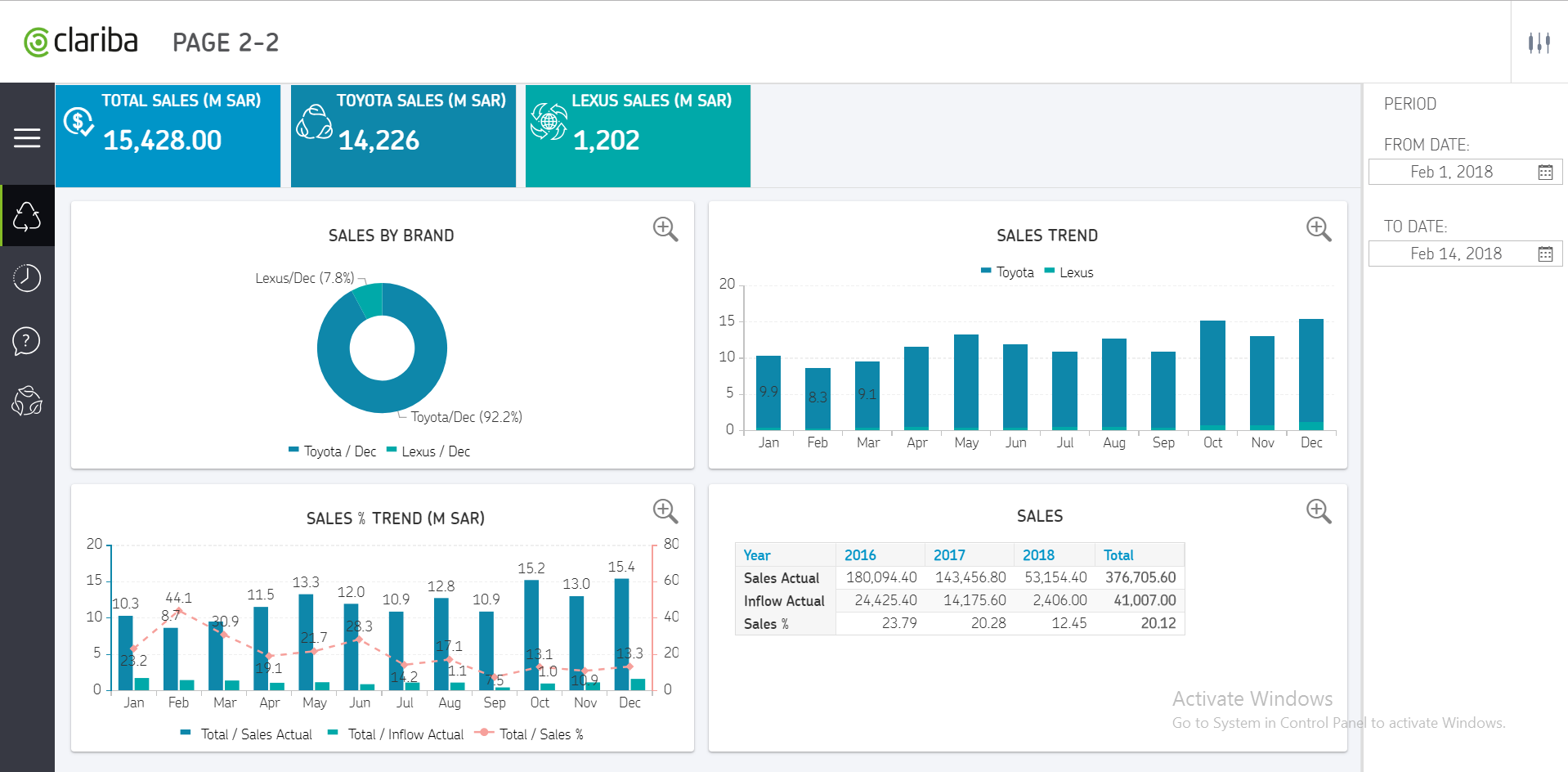Toggle Total / Sales Actual legend entry

click(246, 734)
